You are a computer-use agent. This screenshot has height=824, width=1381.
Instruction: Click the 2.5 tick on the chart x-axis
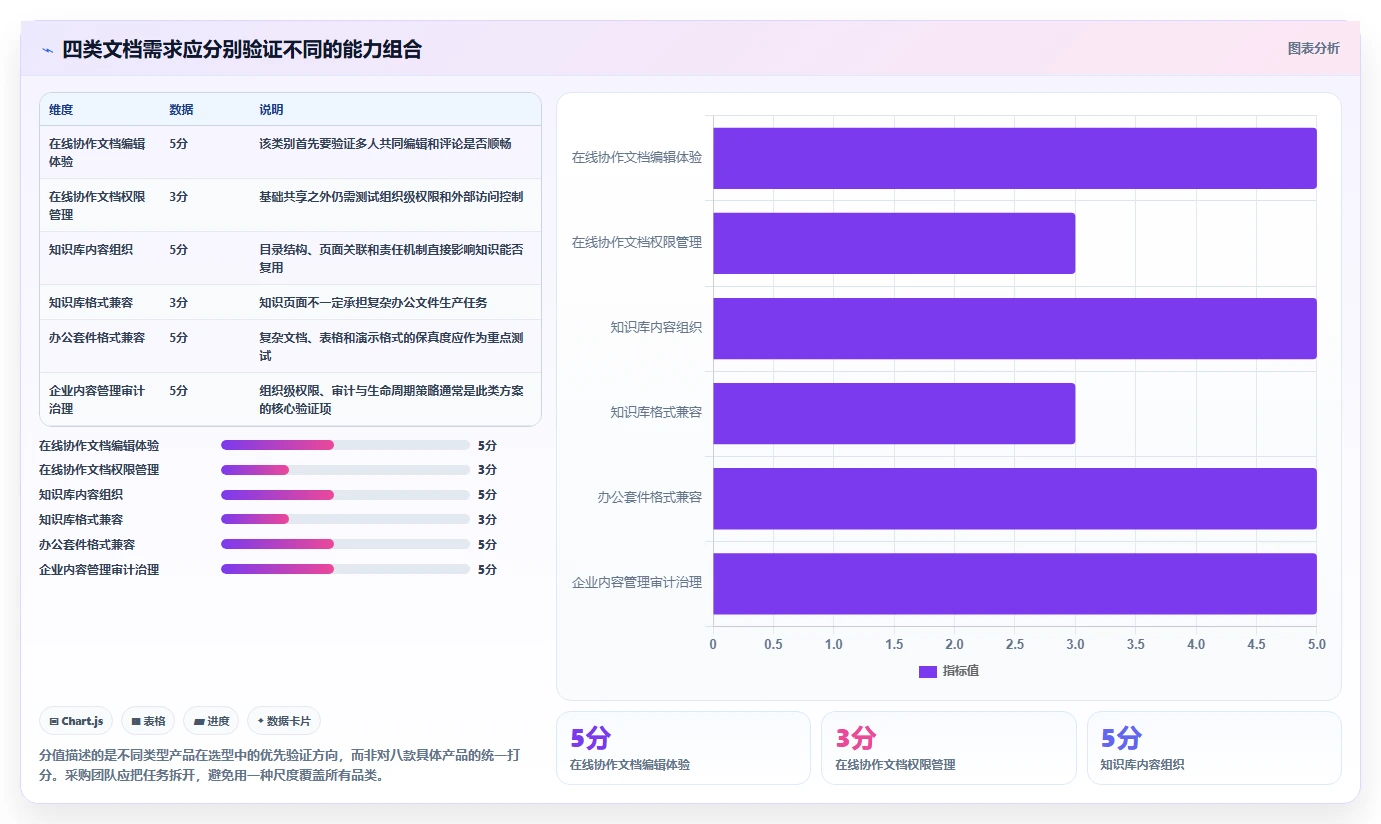coord(1015,645)
